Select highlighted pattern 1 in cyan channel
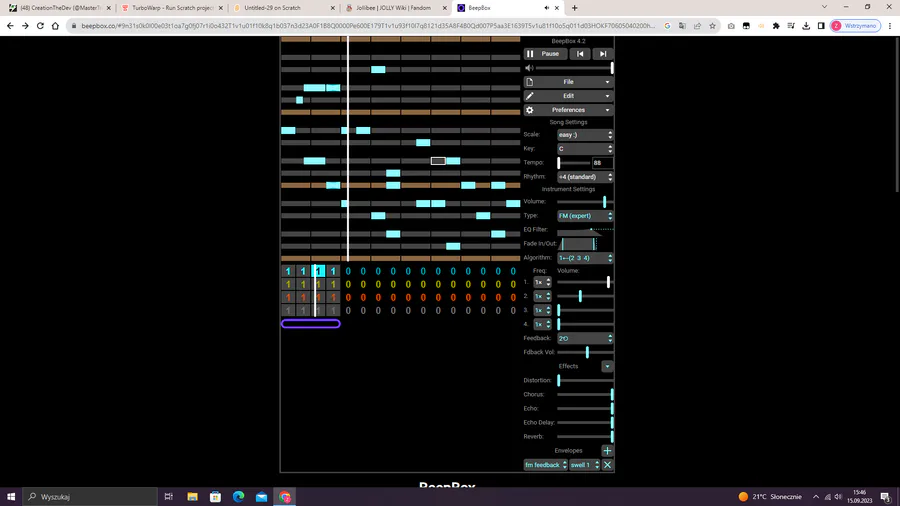The image size is (900, 506). tap(318, 271)
